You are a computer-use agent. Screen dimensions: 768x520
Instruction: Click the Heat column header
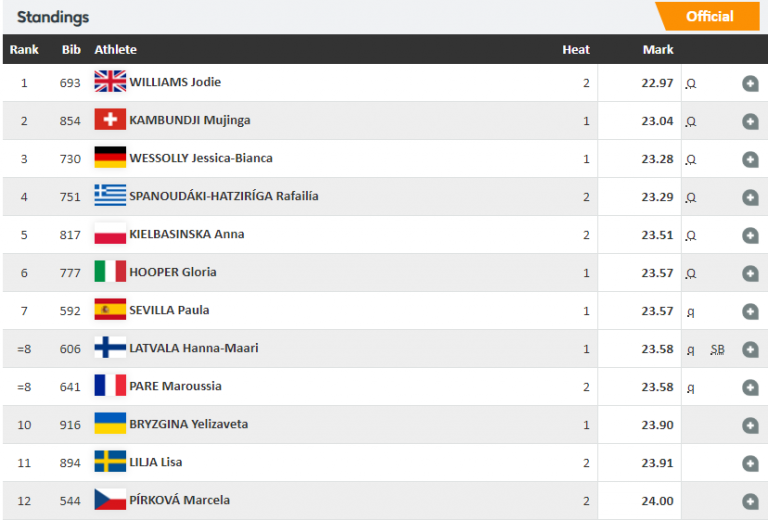coord(576,49)
